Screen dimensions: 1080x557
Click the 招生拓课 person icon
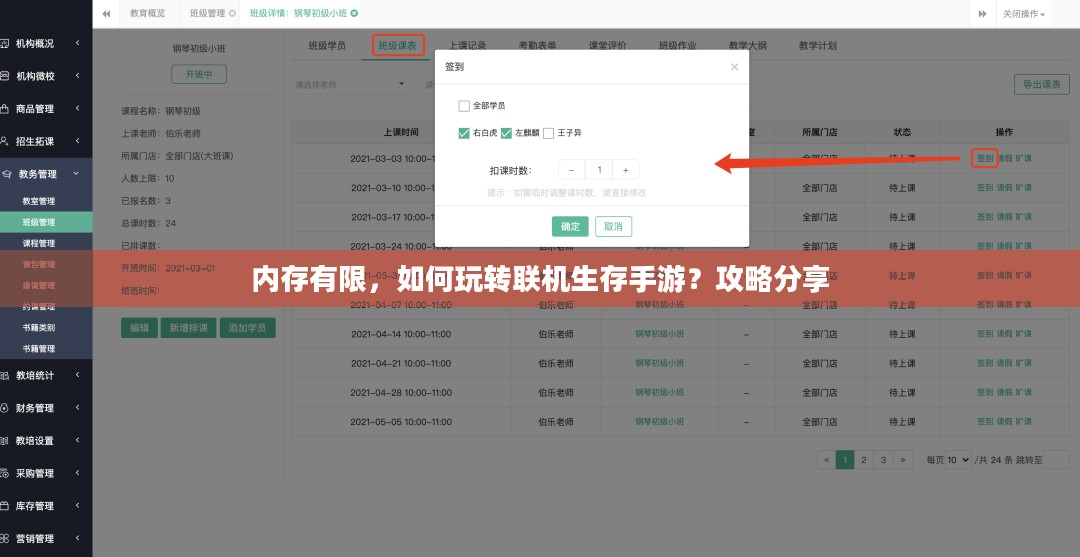click(4, 141)
